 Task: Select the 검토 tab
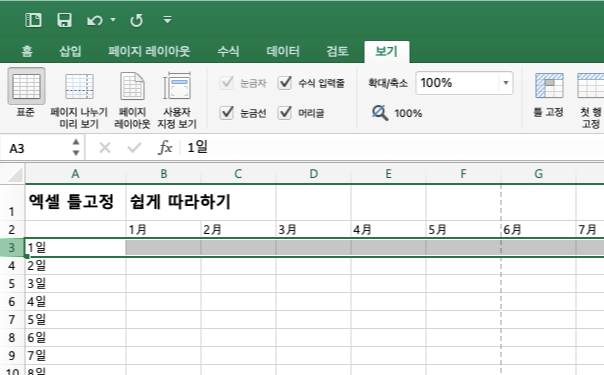point(337,51)
